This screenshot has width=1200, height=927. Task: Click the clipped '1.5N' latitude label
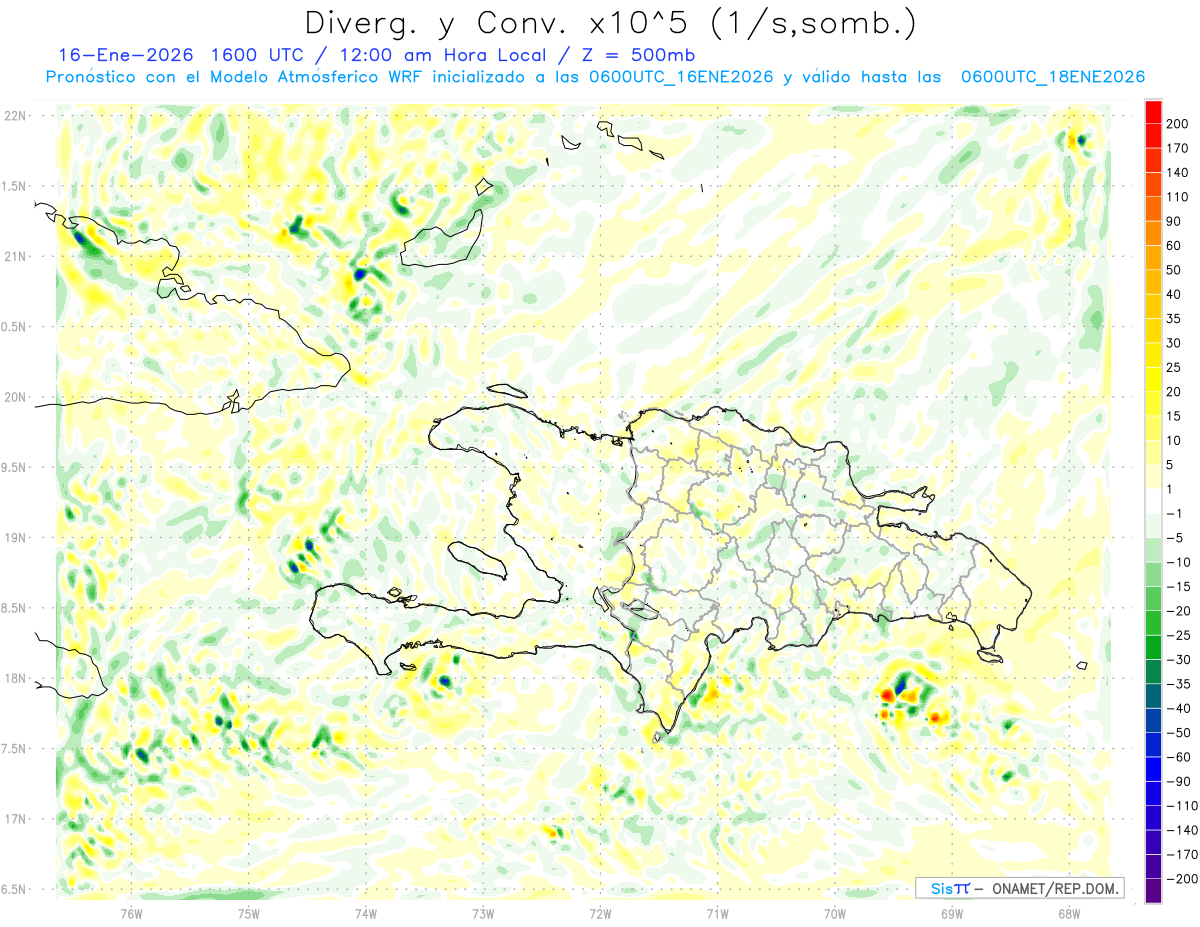pyautogui.click(x=14, y=186)
